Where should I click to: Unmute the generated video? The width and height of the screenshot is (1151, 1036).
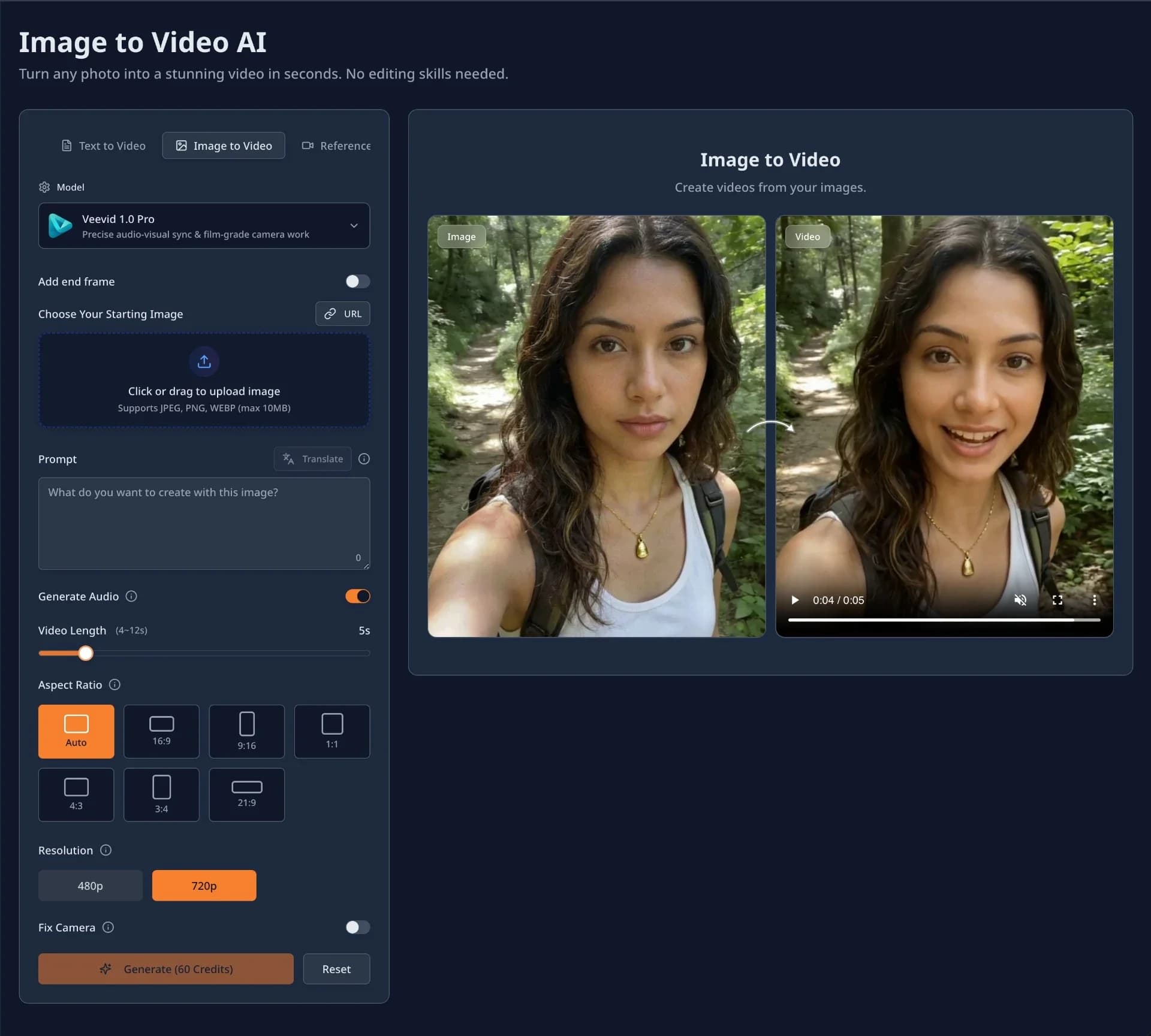[x=1021, y=600]
